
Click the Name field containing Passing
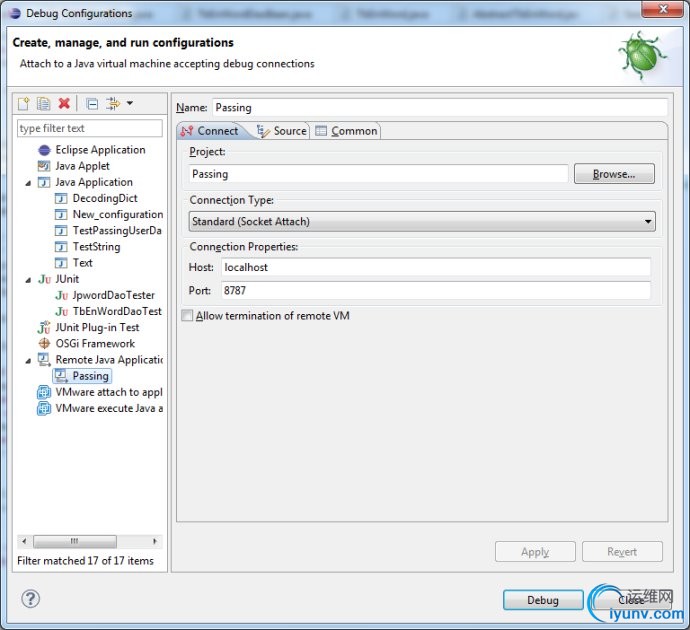click(440, 107)
